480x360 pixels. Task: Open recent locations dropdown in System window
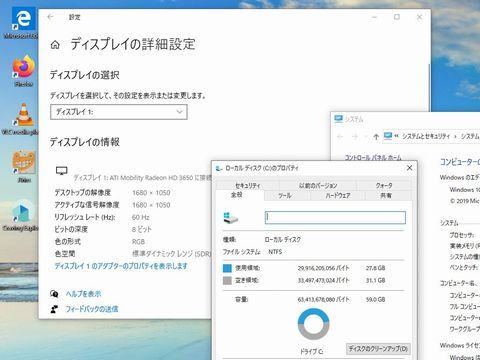pyautogui.click(x=366, y=136)
